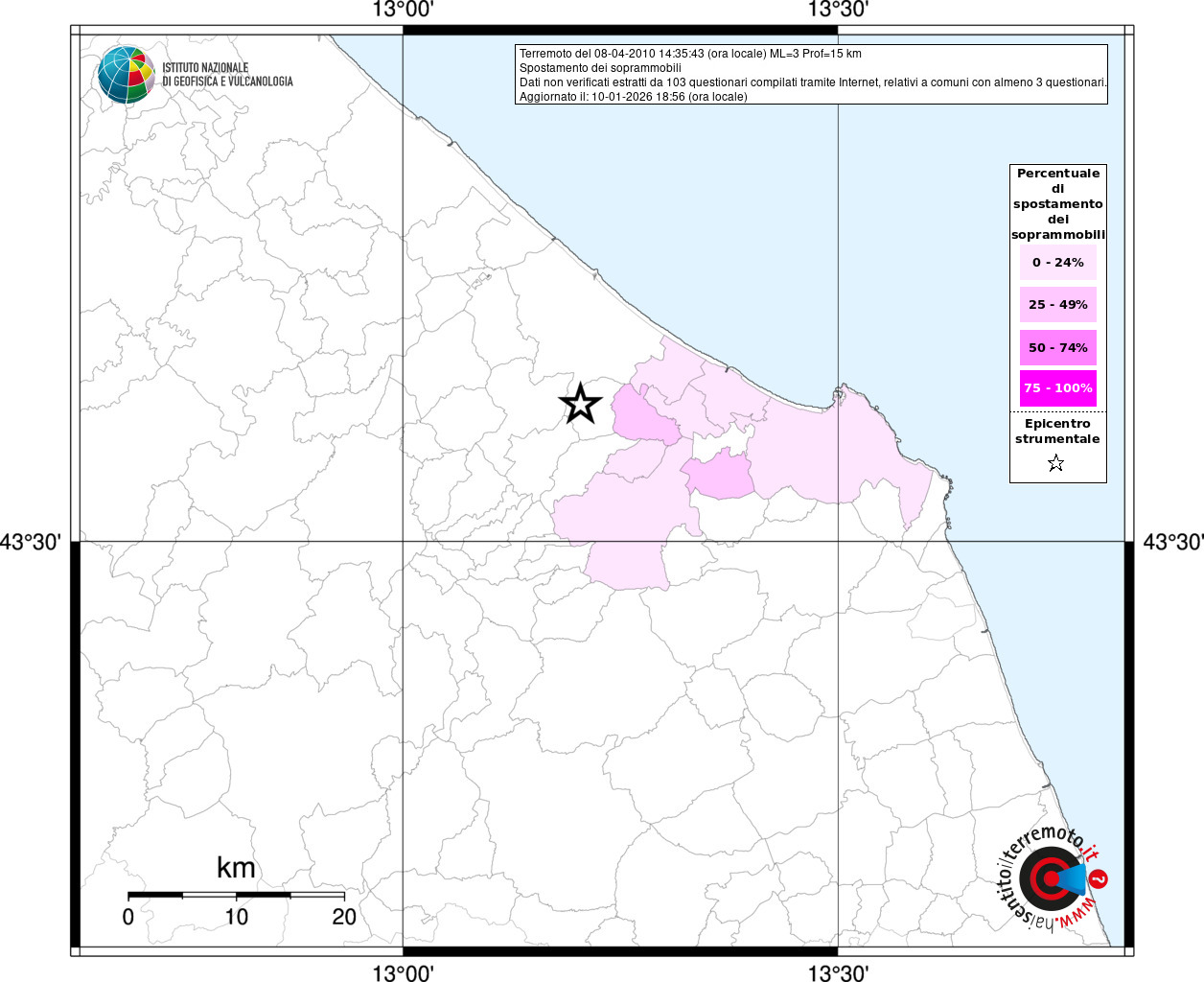Image resolution: width=1204 pixels, height=982 pixels.
Task: Click the 'Dati non verificati' questionnaire line
Action: (813, 82)
